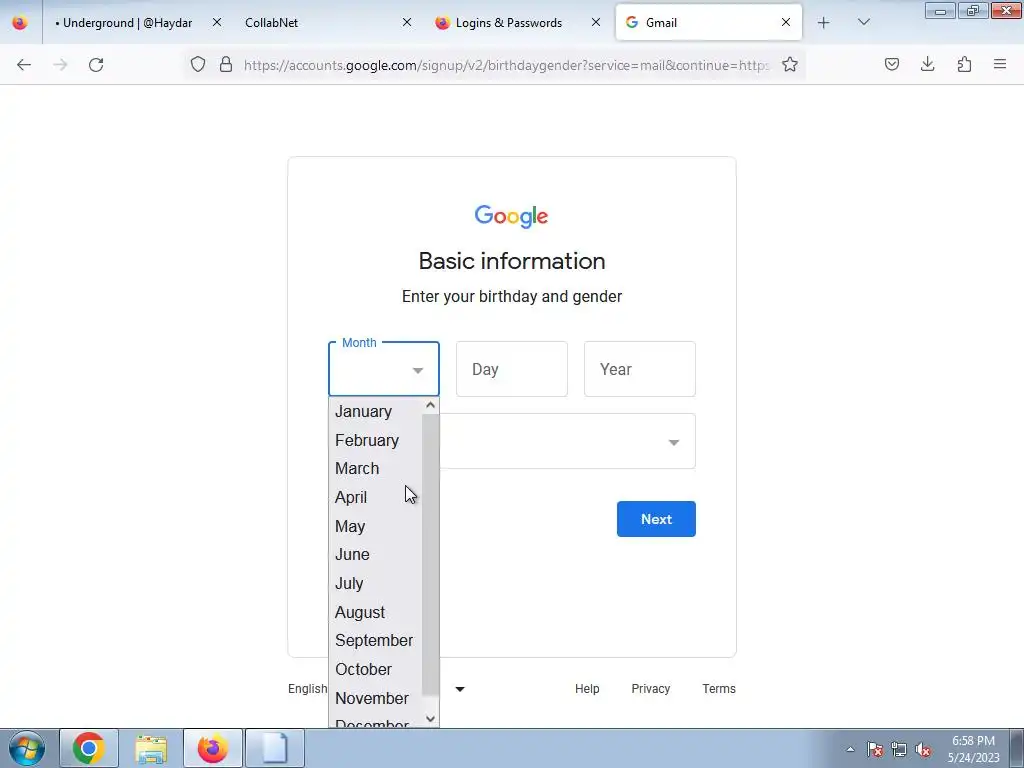Click the pinned Firefox tab

coord(20,23)
